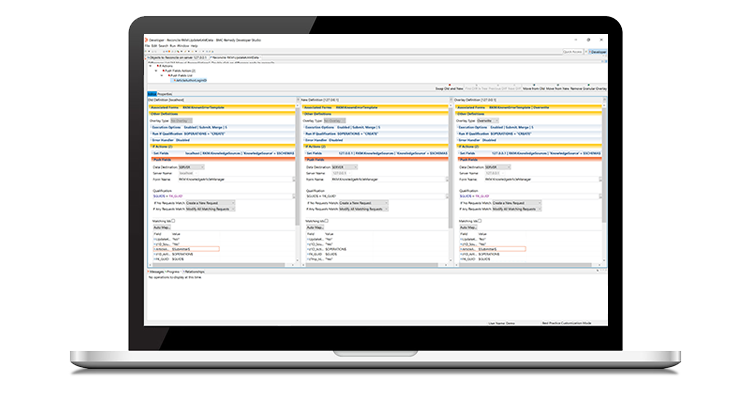Viewport: 750px width, 400px height.
Task: Click Form Name field in Old Definition
Action: click(x=236, y=179)
